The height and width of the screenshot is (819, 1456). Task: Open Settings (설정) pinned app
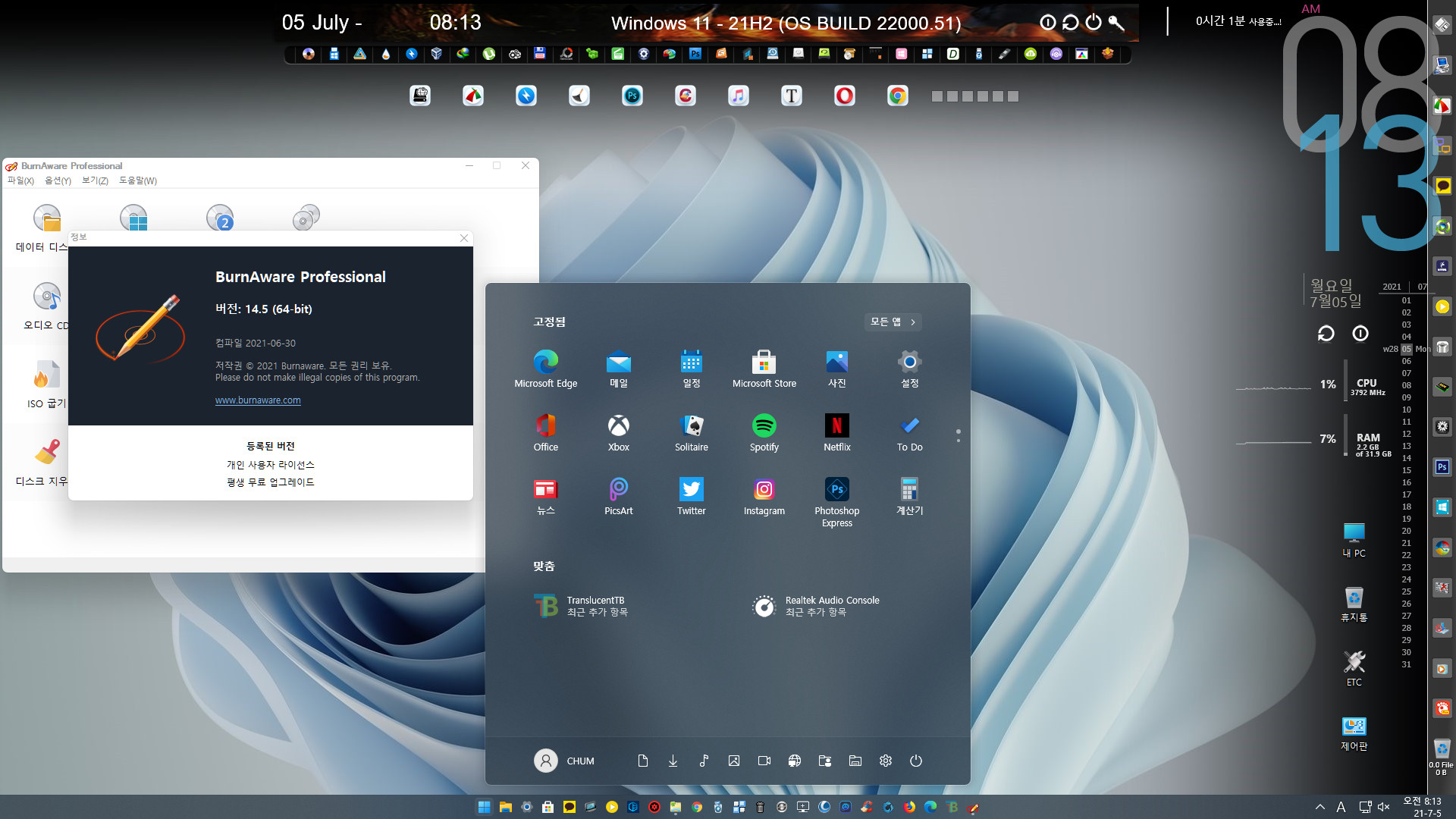coord(910,369)
